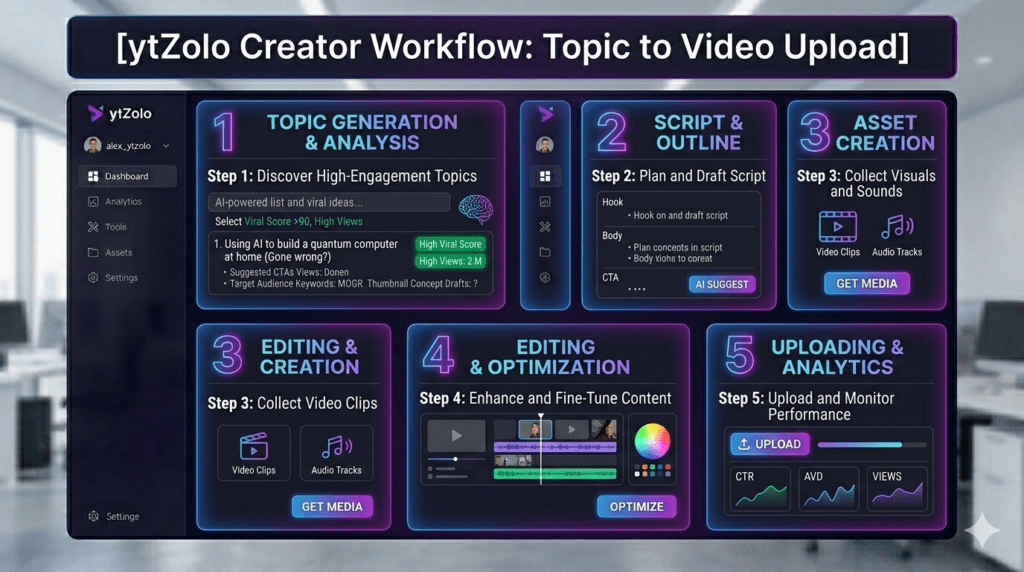Click the Assets folder icon in sidebar
Screen dimensions: 1024x572
coord(93,252)
